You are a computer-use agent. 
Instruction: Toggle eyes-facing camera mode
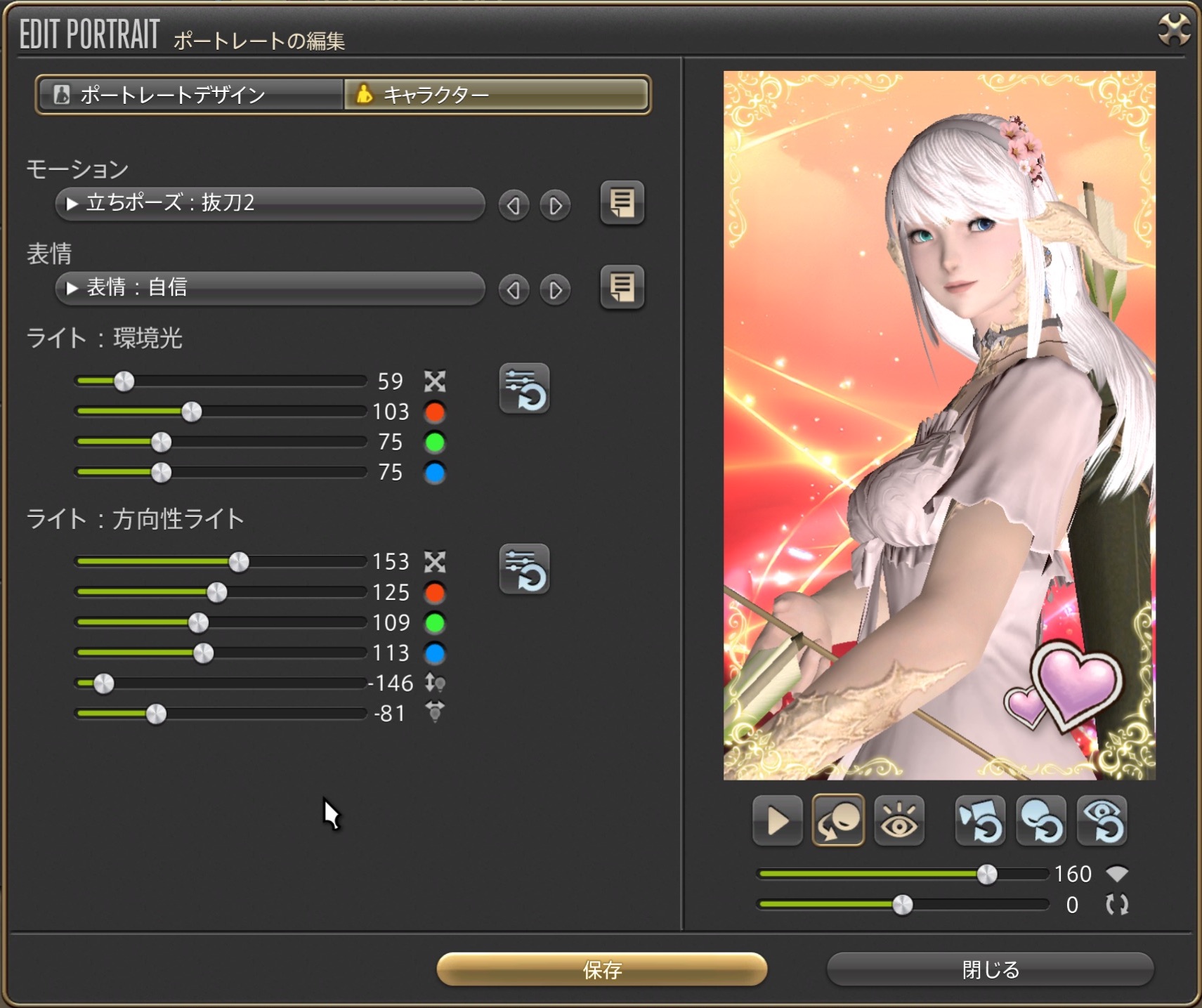(x=899, y=820)
